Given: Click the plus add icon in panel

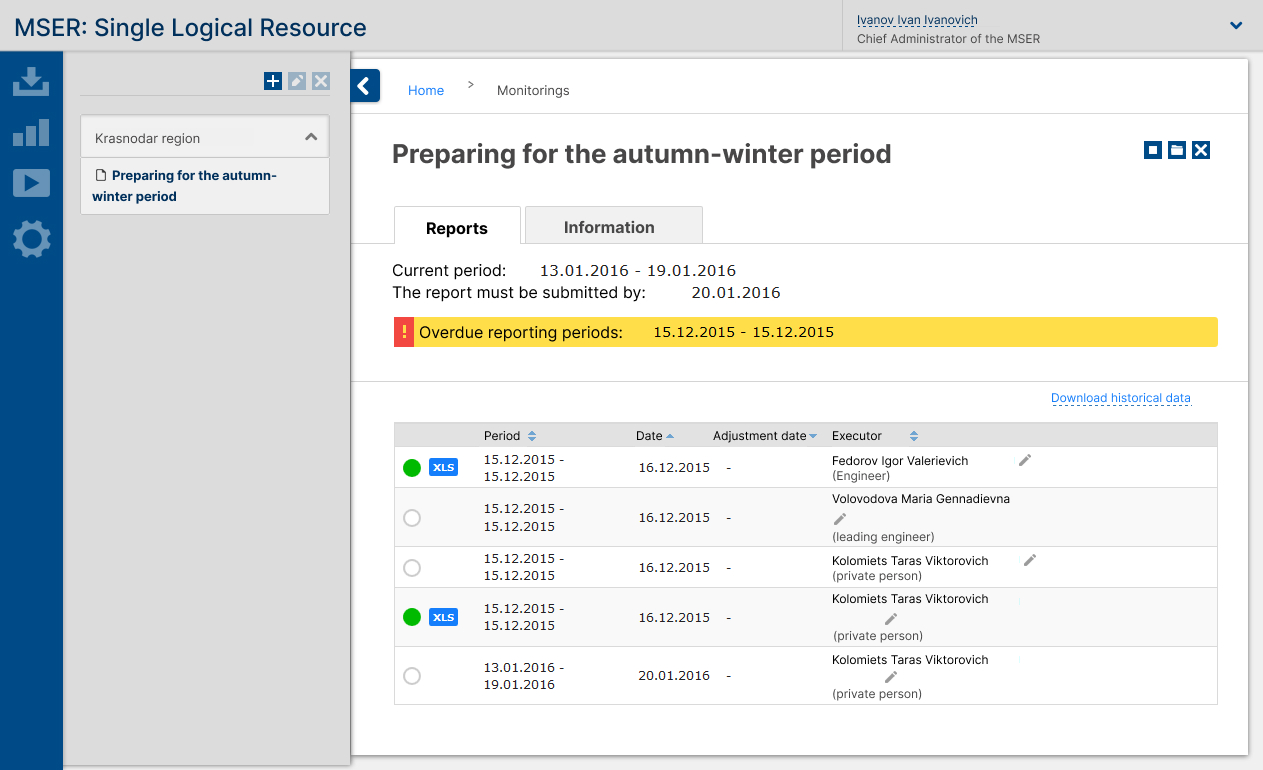Looking at the screenshot, I should click(273, 81).
